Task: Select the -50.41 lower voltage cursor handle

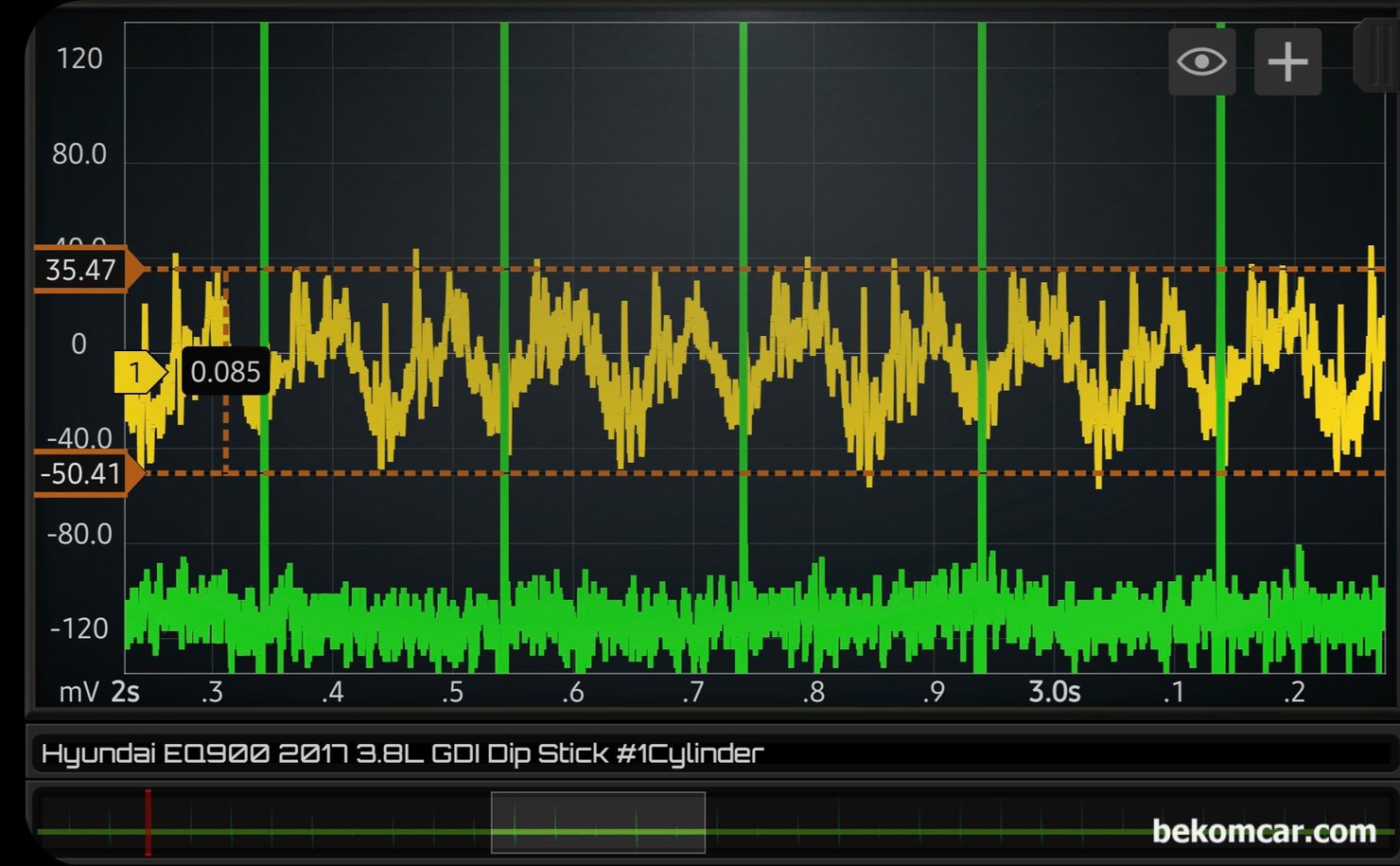Action: point(85,473)
